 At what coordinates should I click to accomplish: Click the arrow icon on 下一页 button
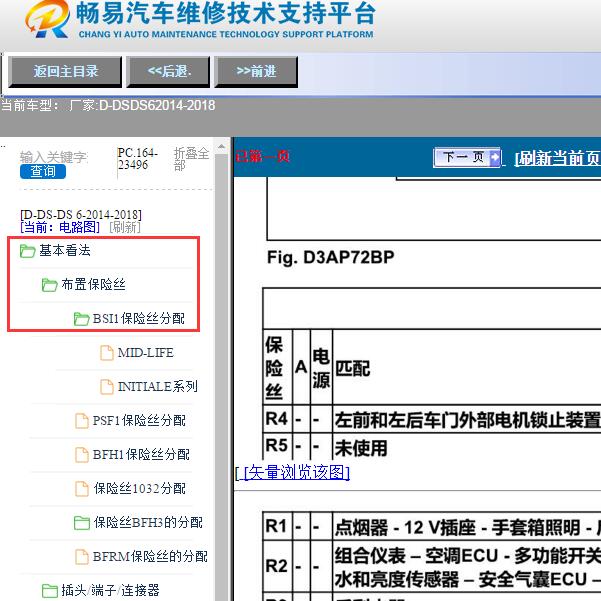pyautogui.click(x=495, y=157)
